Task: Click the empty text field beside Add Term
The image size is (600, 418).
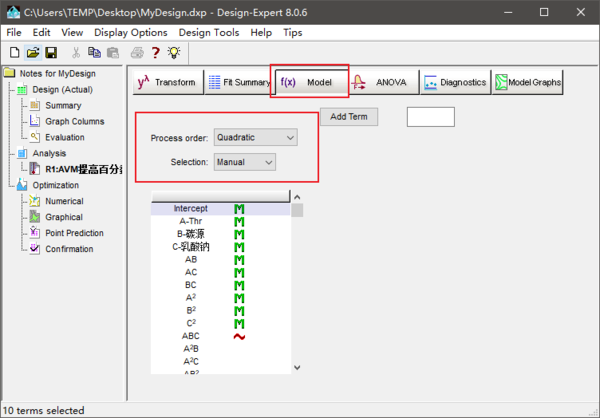Action: click(430, 117)
